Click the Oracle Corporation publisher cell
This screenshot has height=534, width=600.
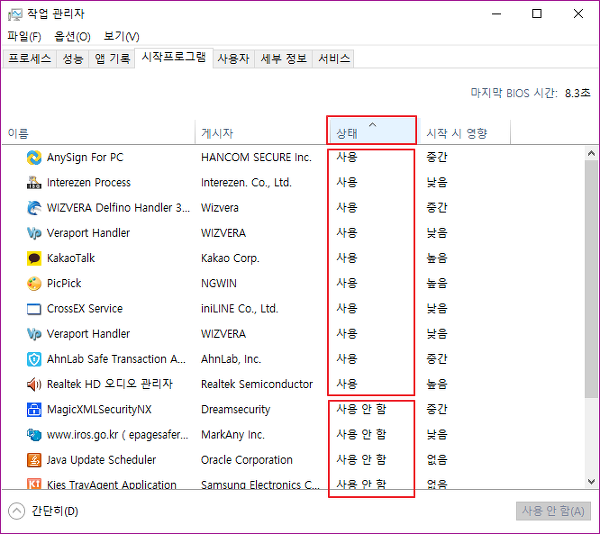tap(247, 460)
